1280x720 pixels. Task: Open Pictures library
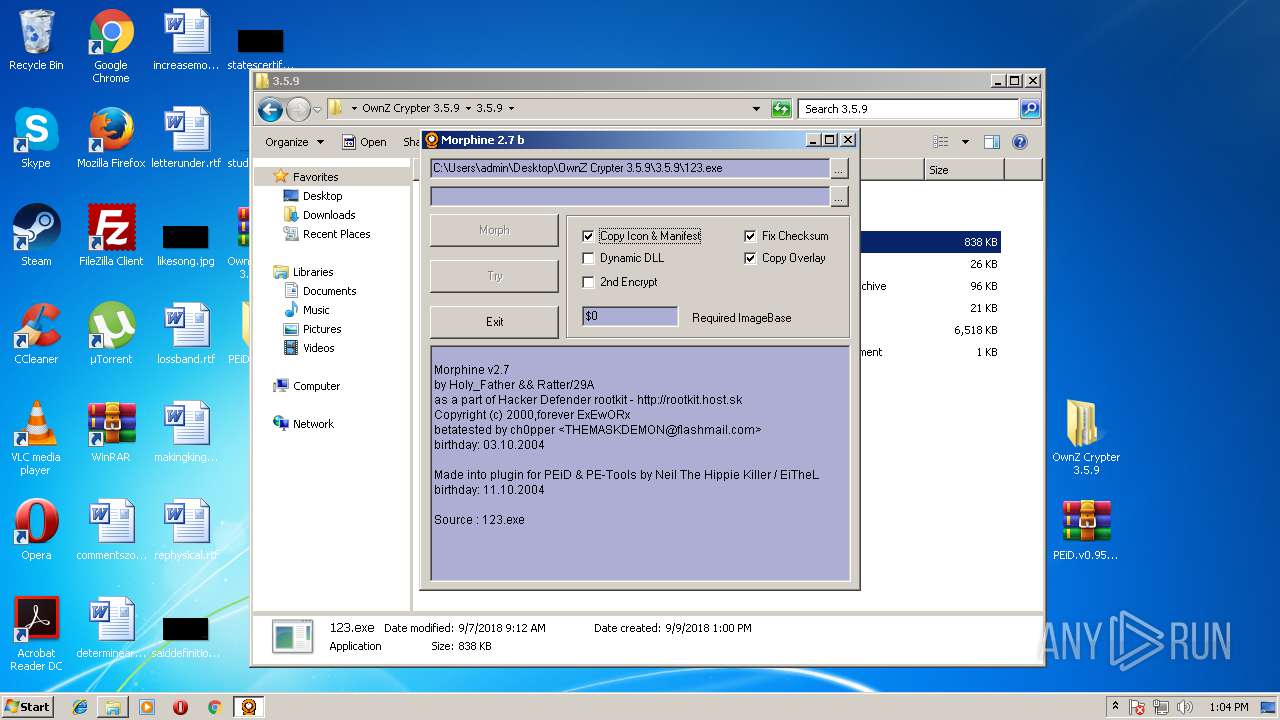[322, 329]
